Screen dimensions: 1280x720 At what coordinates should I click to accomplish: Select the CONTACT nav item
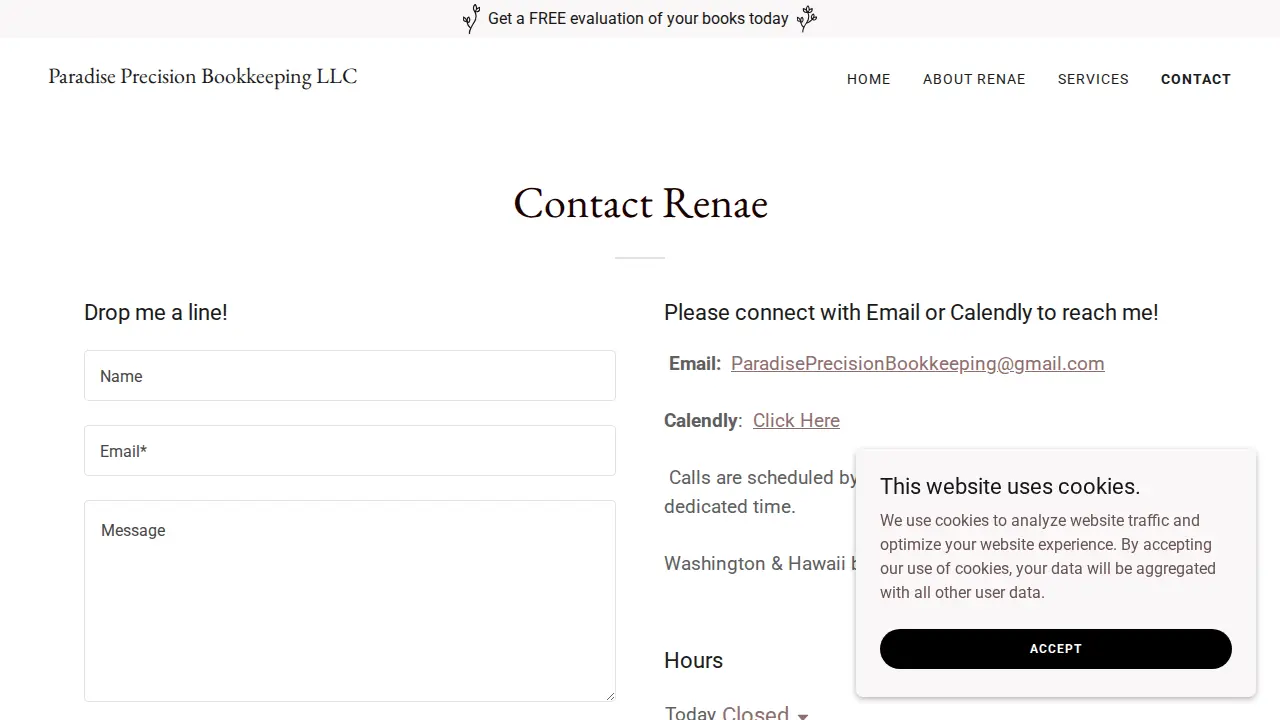tap(1196, 79)
